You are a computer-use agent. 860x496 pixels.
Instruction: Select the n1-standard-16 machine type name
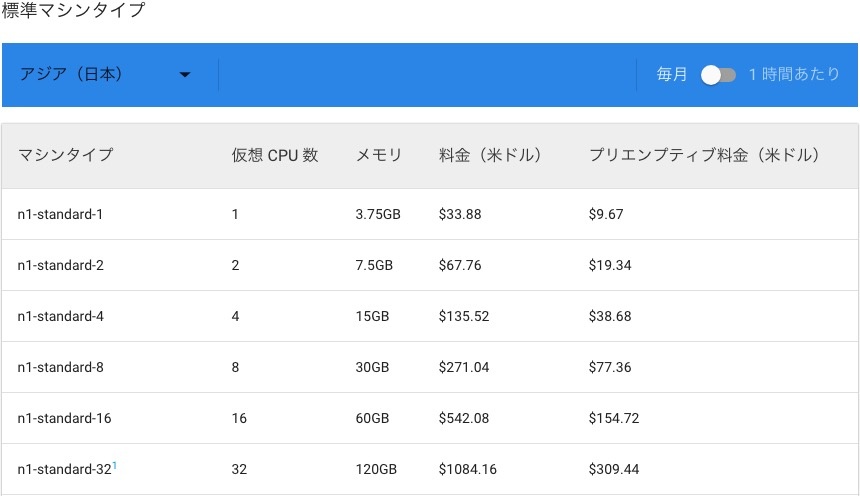[x=65, y=418]
